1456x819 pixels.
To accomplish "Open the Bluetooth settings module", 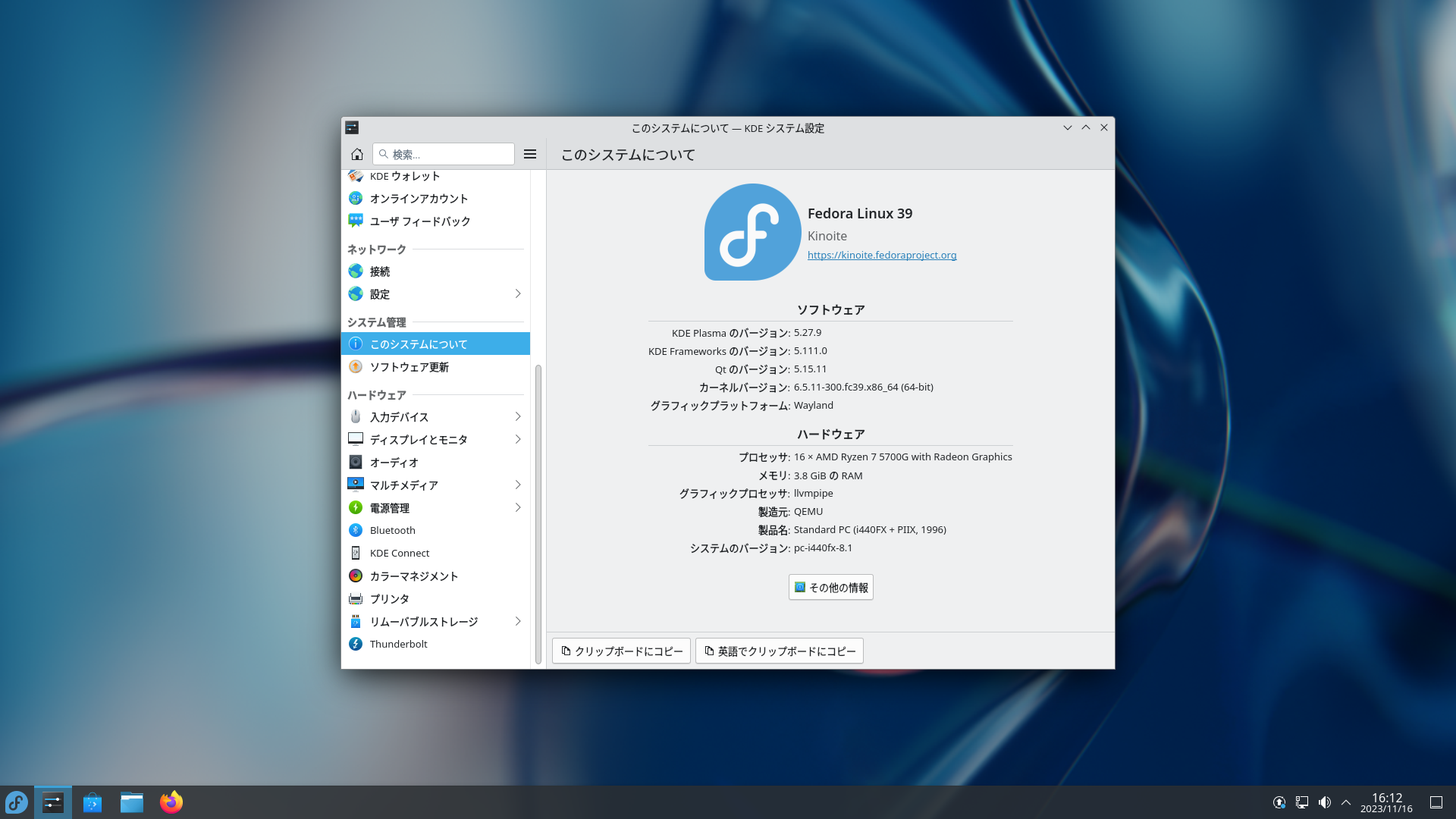I will point(392,531).
